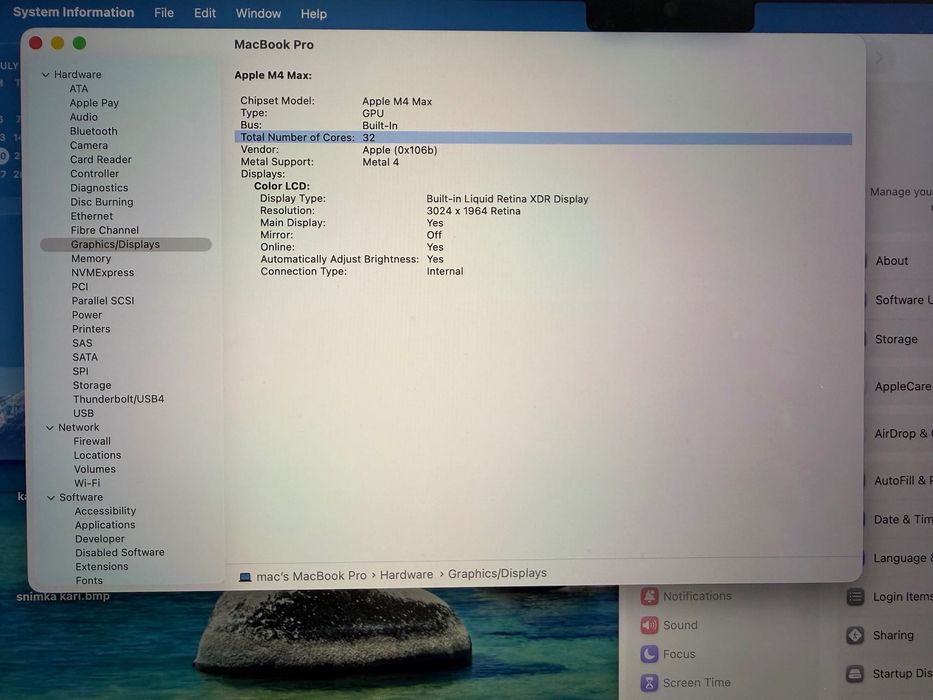Image resolution: width=933 pixels, height=700 pixels.
Task: Select Bluetooth in sidebar
Action: click(93, 132)
